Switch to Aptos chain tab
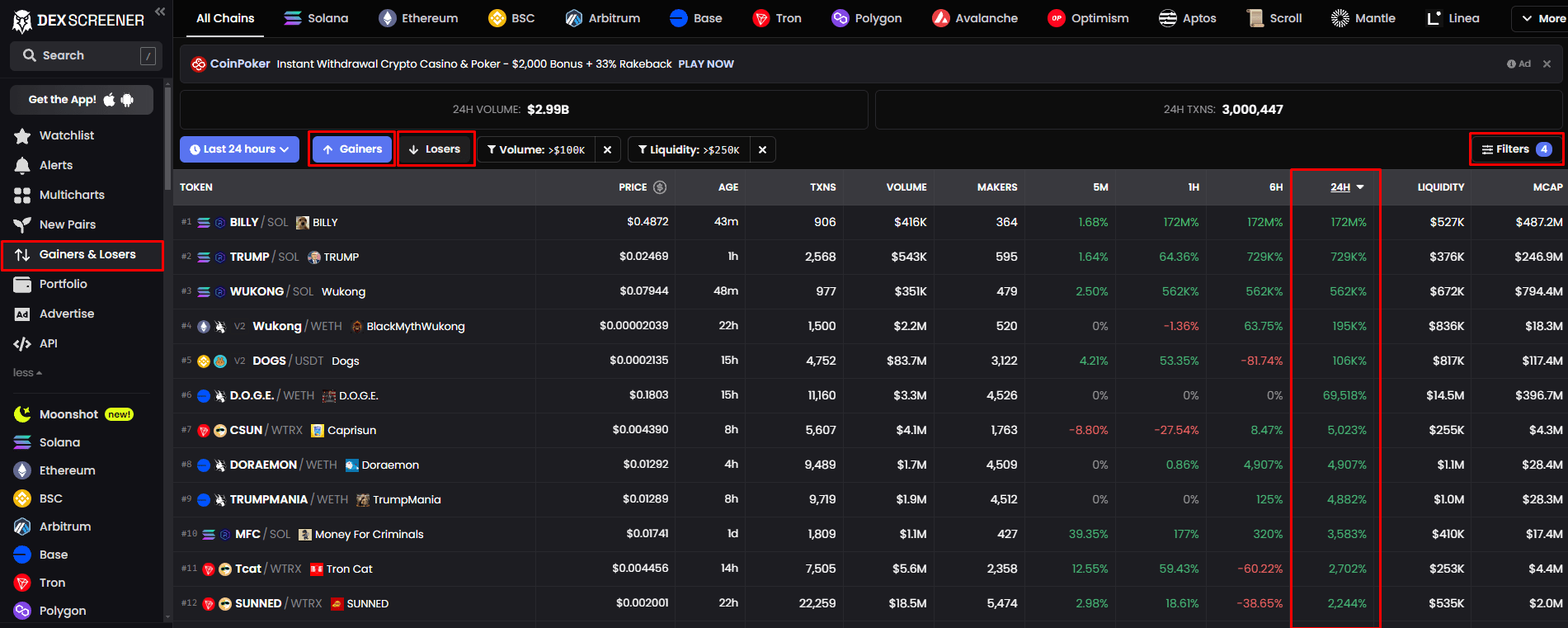The height and width of the screenshot is (628, 1568). [1188, 18]
